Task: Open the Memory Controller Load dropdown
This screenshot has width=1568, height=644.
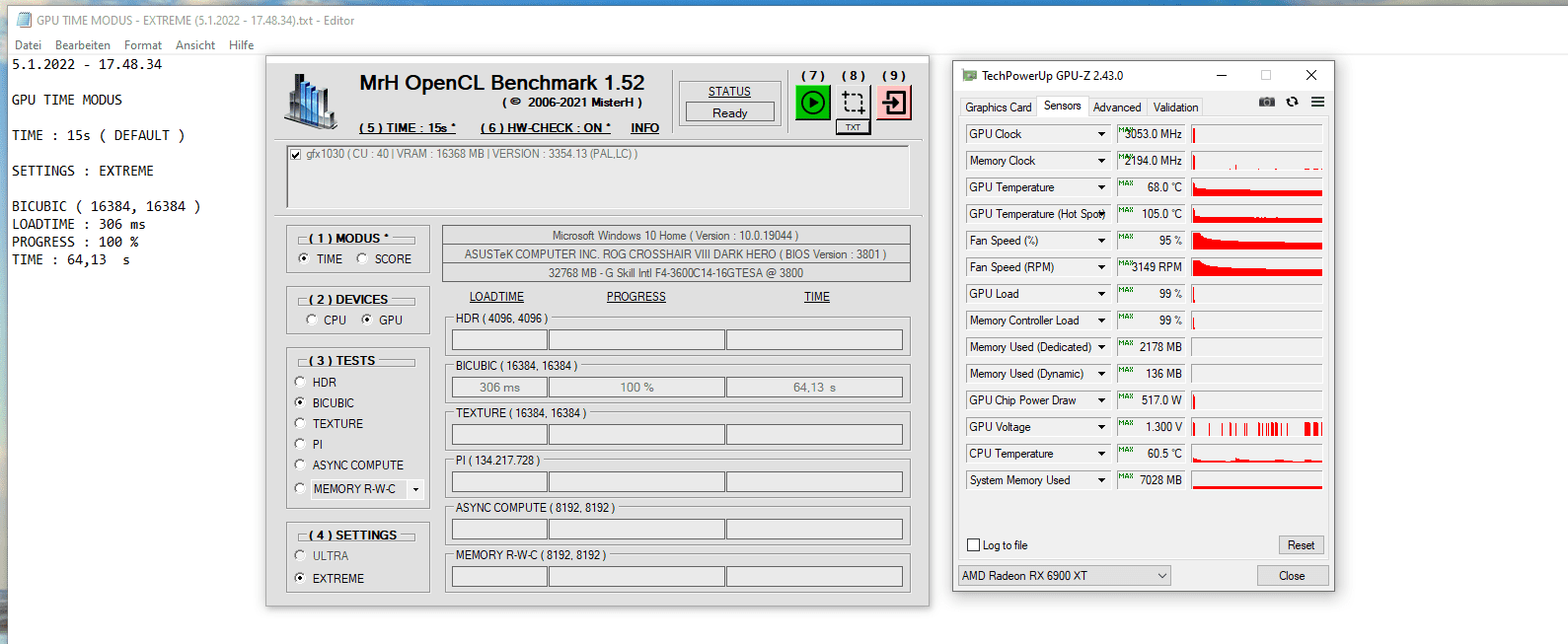Action: click(1101, 321)
